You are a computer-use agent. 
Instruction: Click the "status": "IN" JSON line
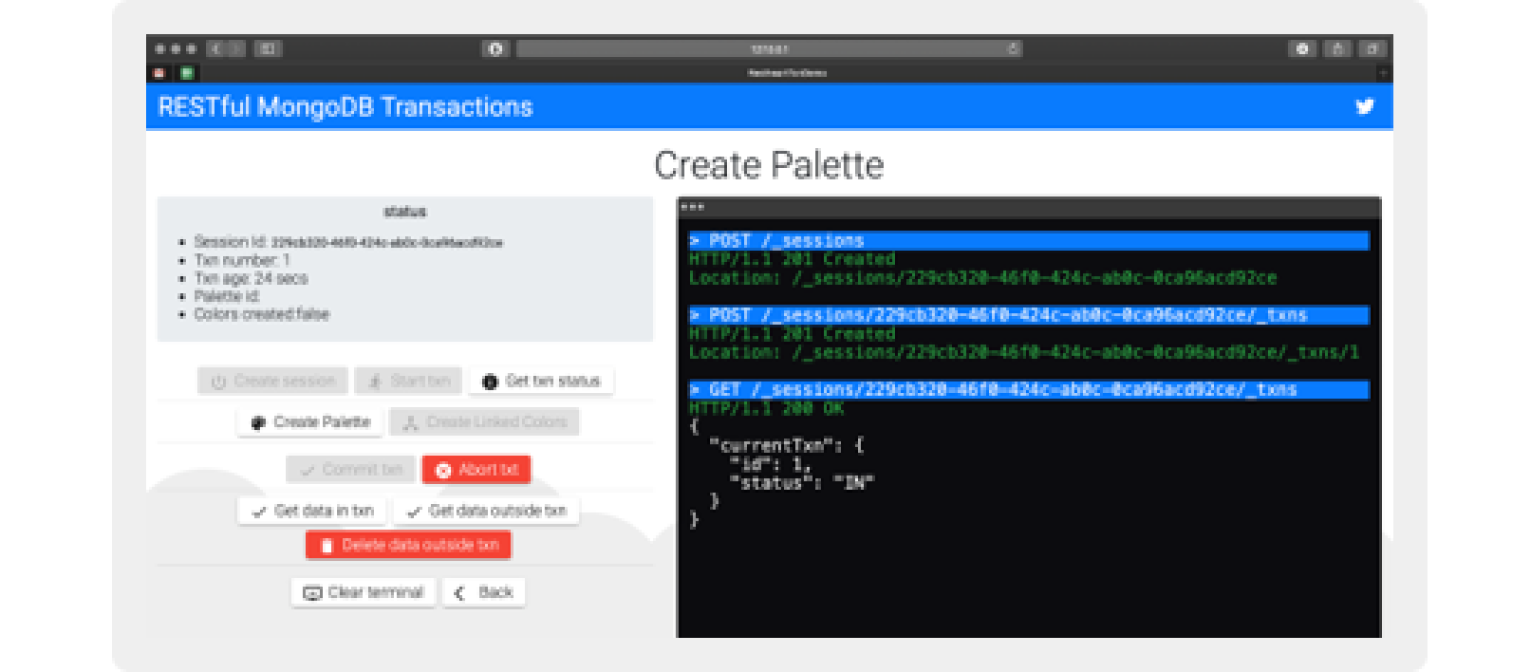pos(802,482)
